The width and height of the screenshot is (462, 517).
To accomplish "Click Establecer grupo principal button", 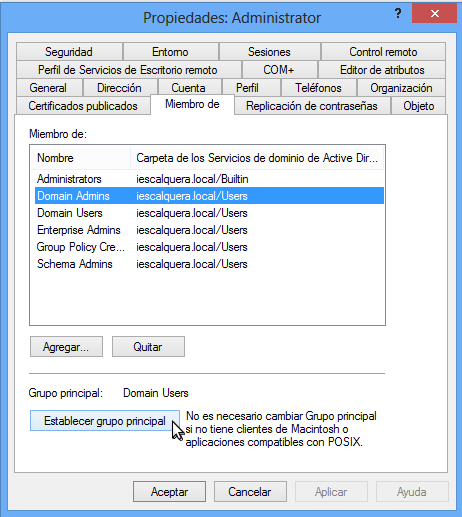I will coord(105,421).
